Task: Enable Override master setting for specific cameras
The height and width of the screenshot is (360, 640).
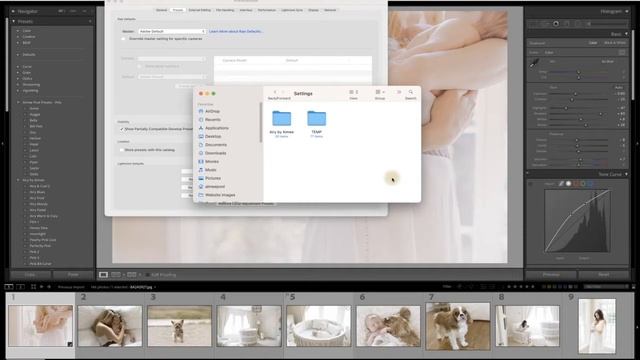Action: point(123,39)
